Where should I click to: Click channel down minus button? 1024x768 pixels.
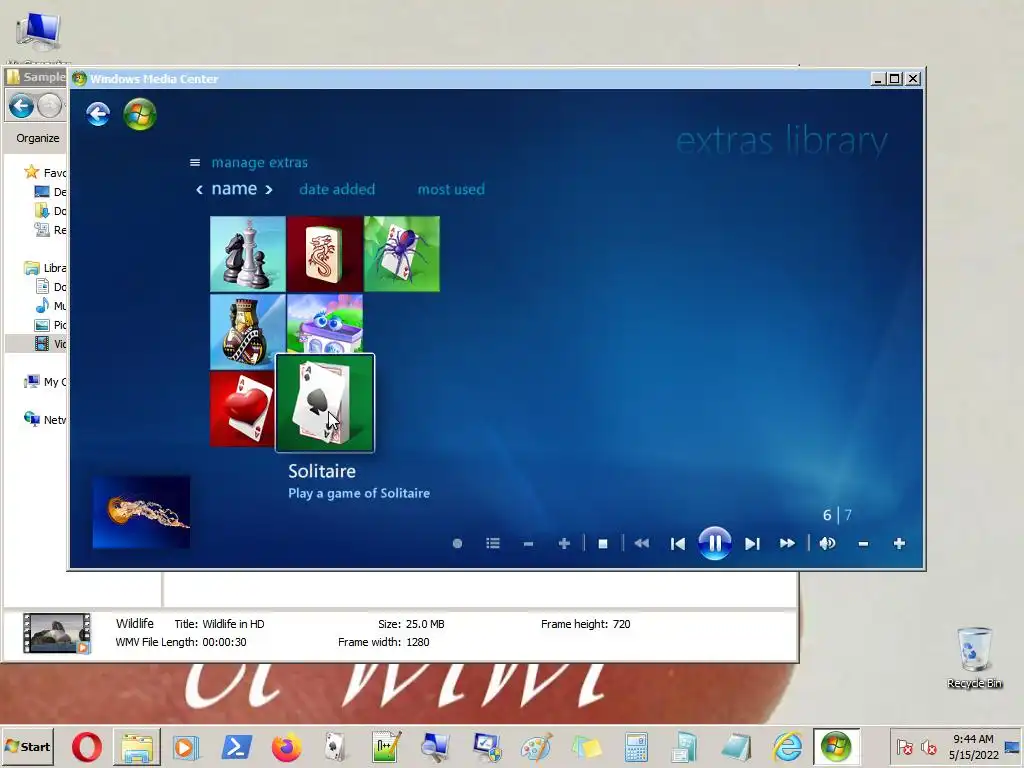pyautogui.click(x=528, y=543)
